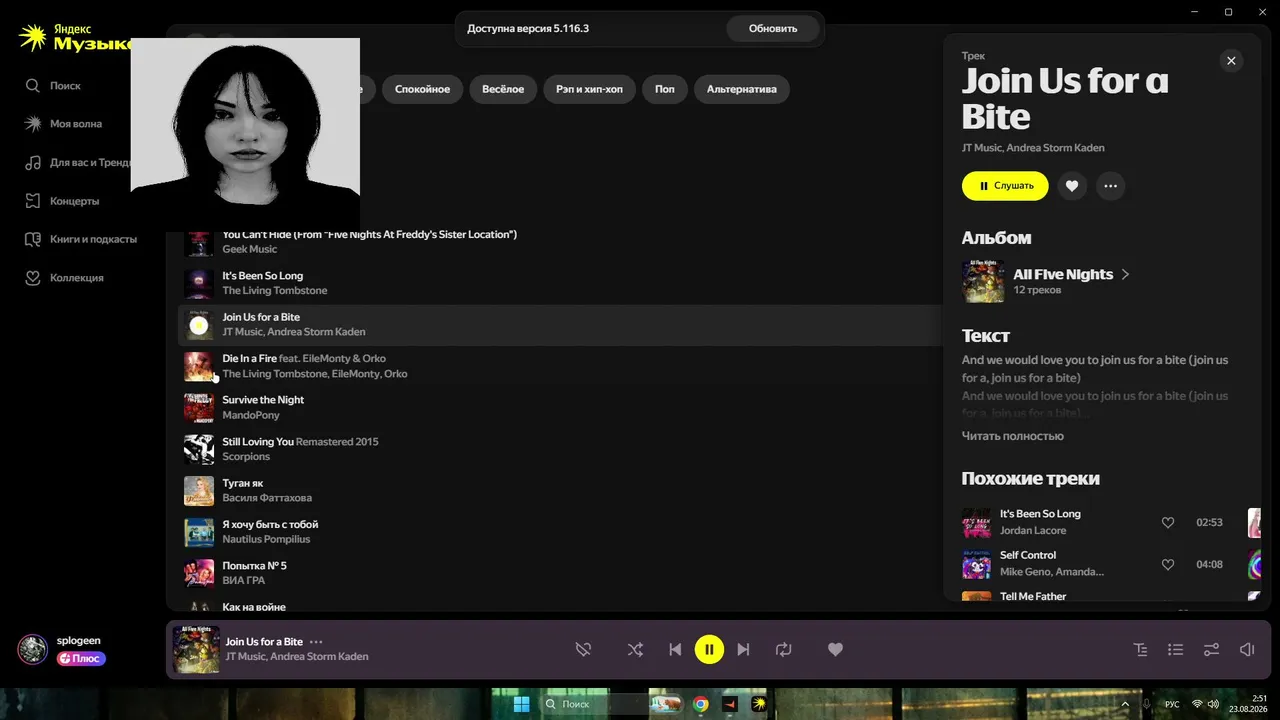Screen dimensions: 1280x720
Task: Like the current track in player bar
Action: pos(835,650)
